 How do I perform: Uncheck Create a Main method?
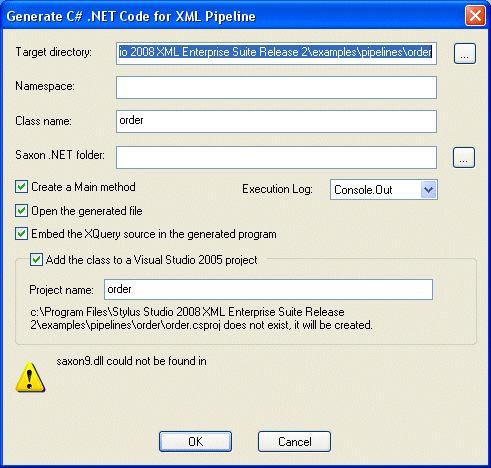21,187
